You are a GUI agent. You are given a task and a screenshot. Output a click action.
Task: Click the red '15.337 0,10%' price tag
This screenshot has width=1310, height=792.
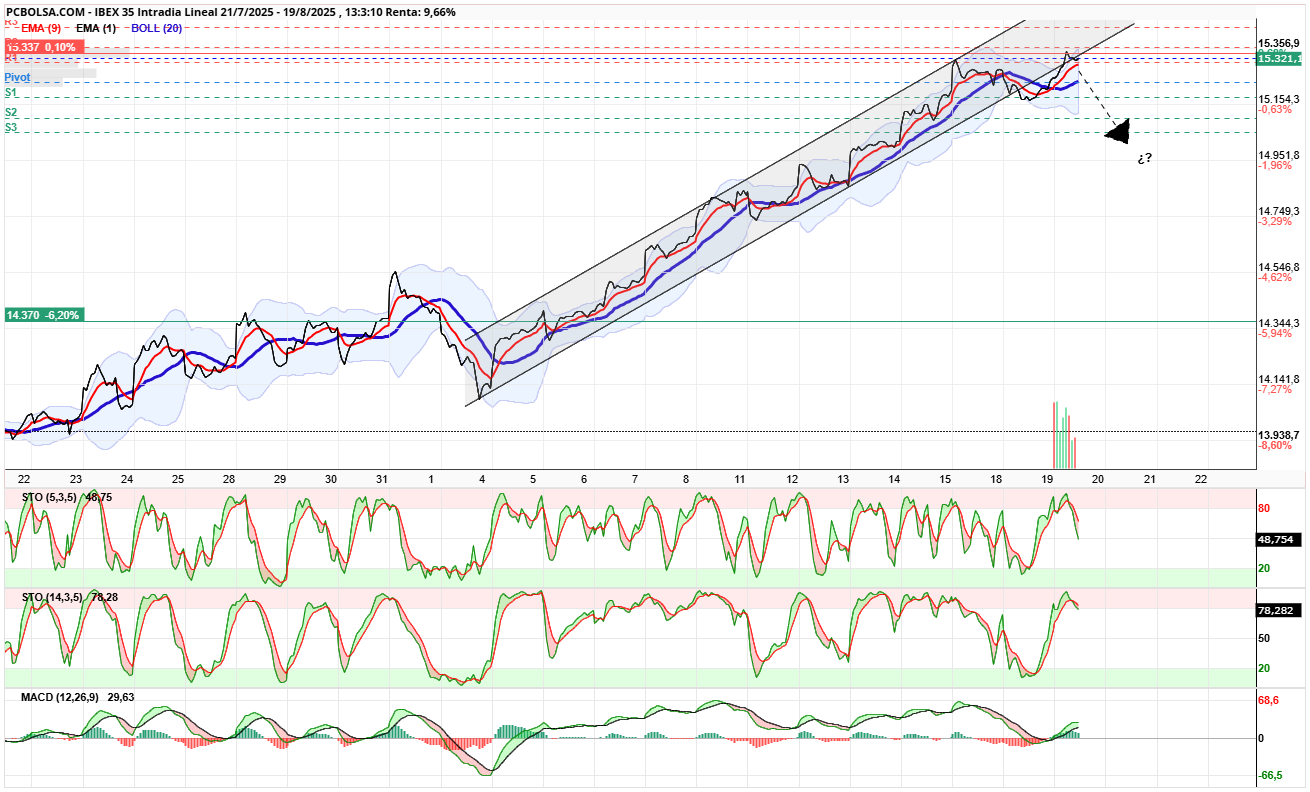point(42,47)
